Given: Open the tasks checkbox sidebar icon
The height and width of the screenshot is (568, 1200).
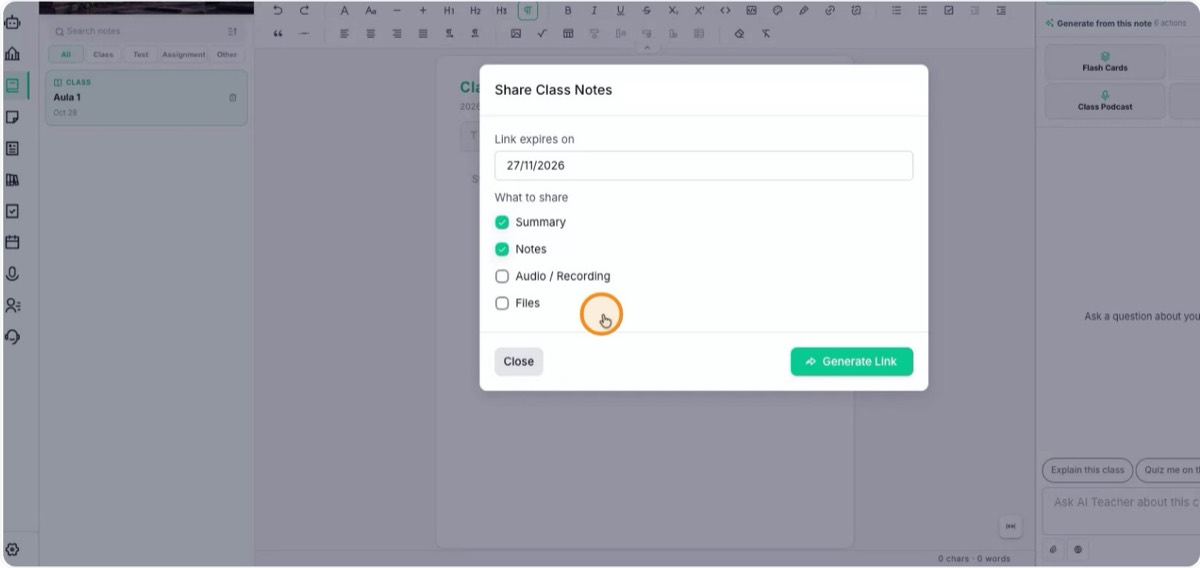Looking at the screenshot, I should click(12, 211).
